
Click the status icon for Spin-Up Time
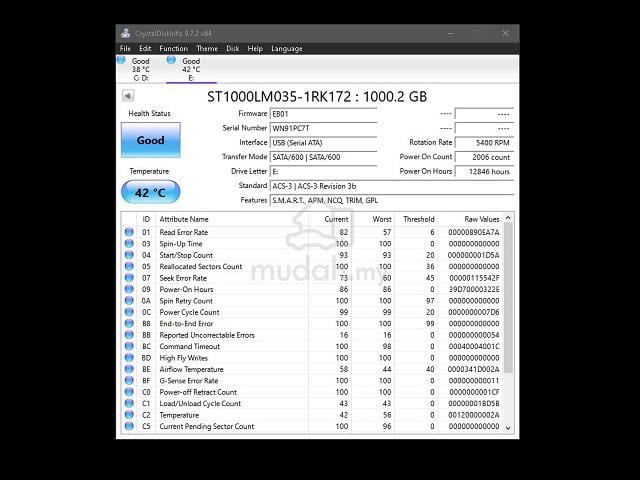129,243
